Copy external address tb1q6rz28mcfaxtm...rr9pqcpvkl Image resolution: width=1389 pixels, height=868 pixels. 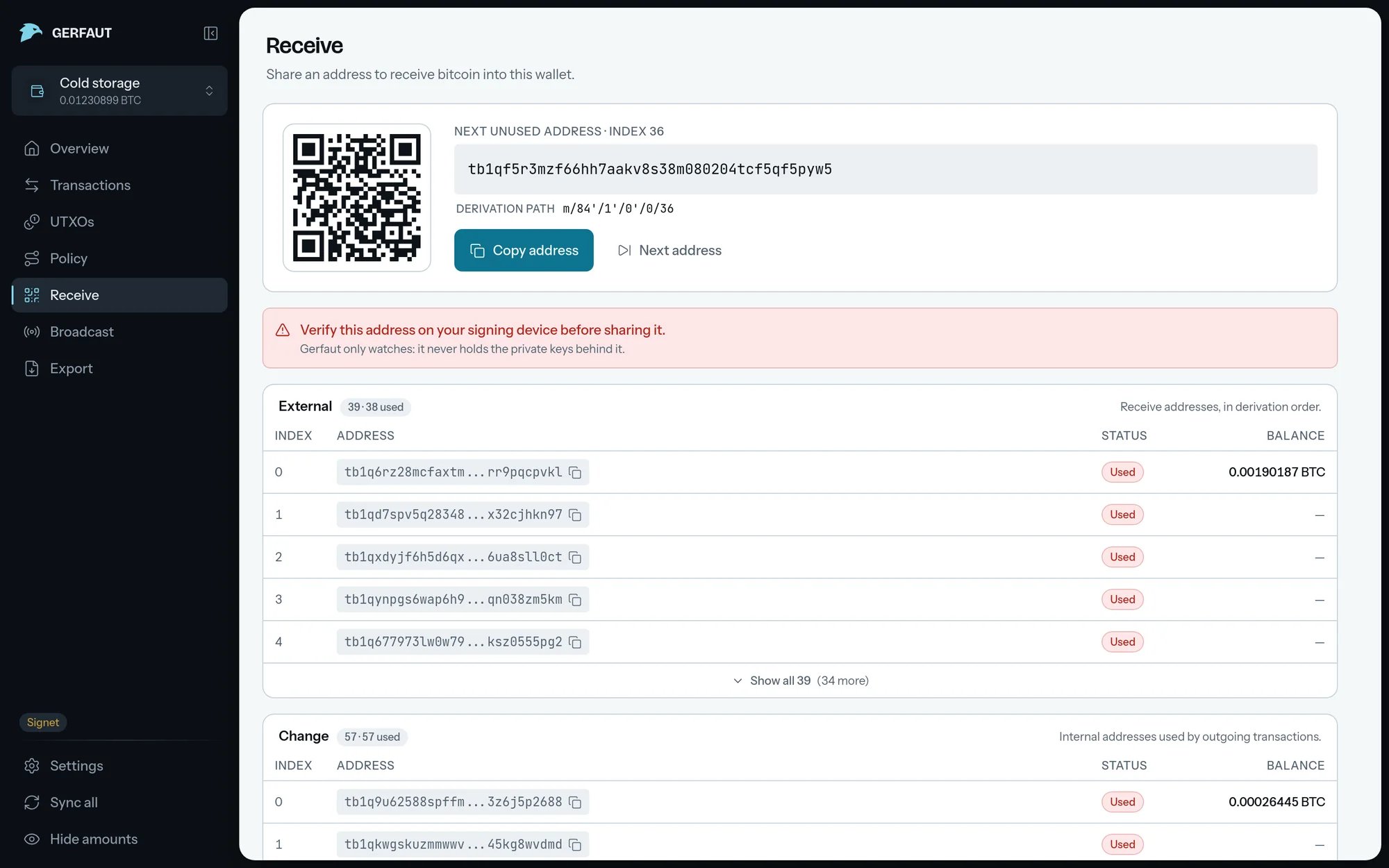click(575, 472)
